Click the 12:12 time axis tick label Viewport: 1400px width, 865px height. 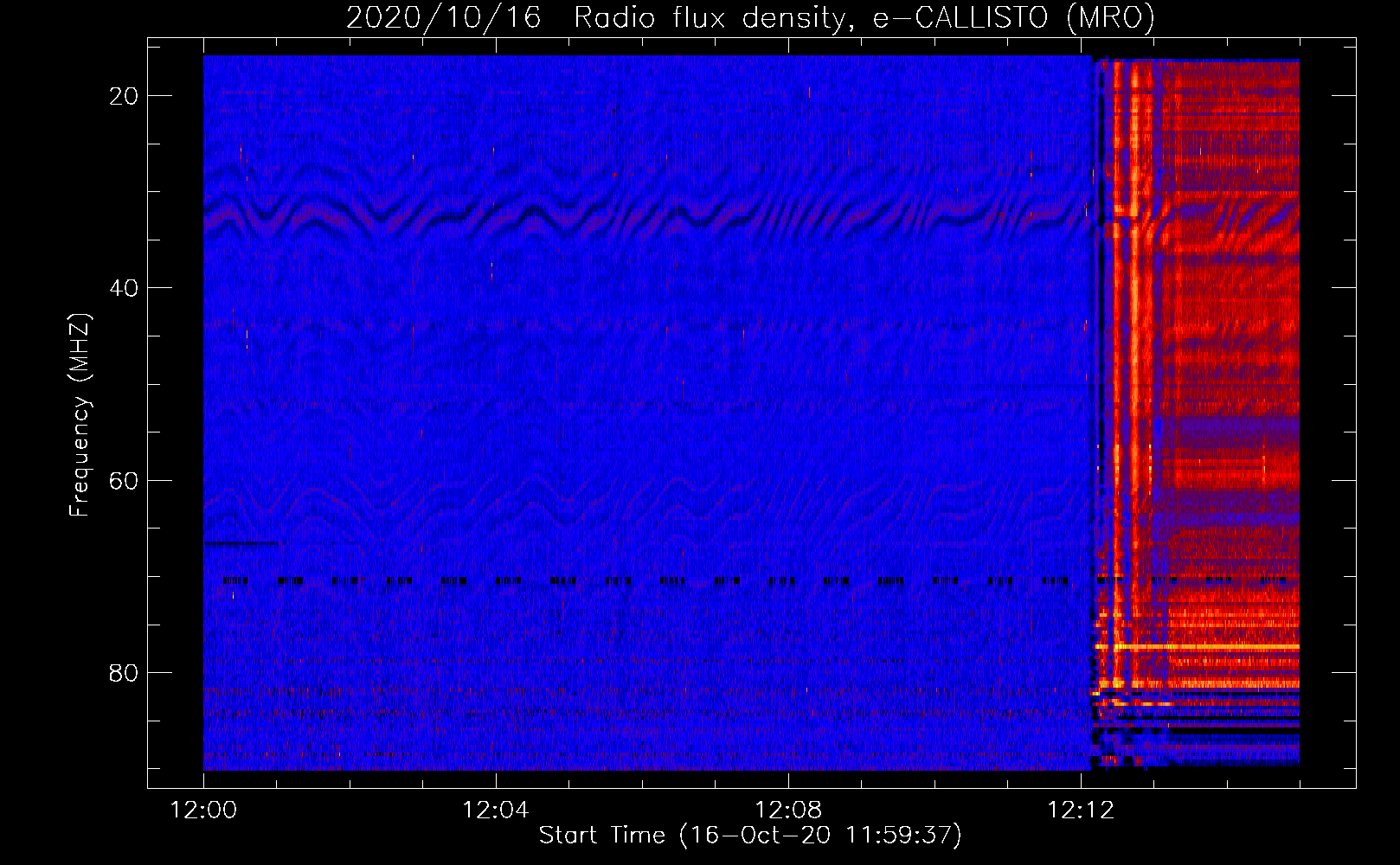[x=1081, y=811]
